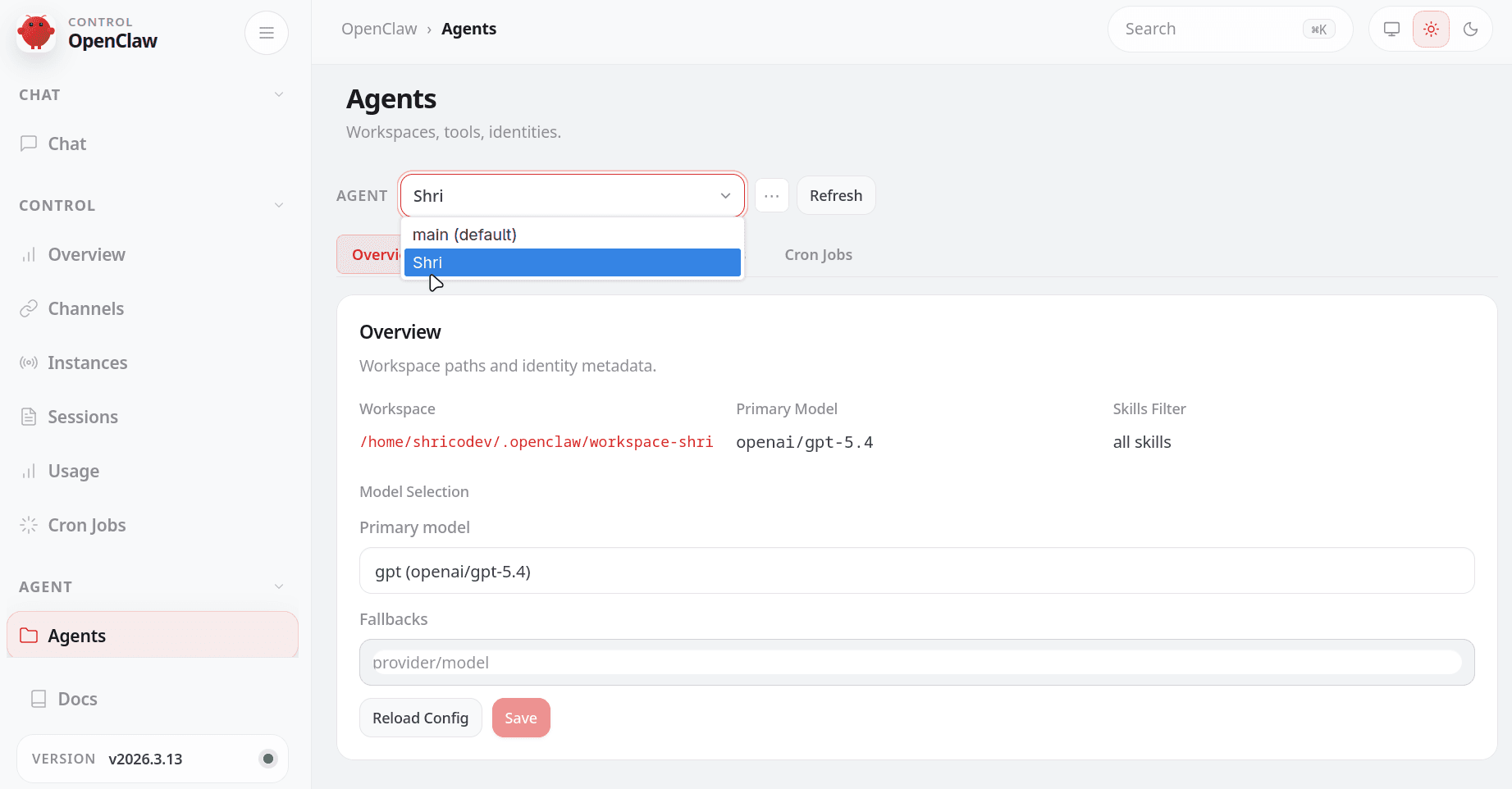Open Channels in the sidebar
The width and height of the screenshot is (1512, 789).
(153, 308)
